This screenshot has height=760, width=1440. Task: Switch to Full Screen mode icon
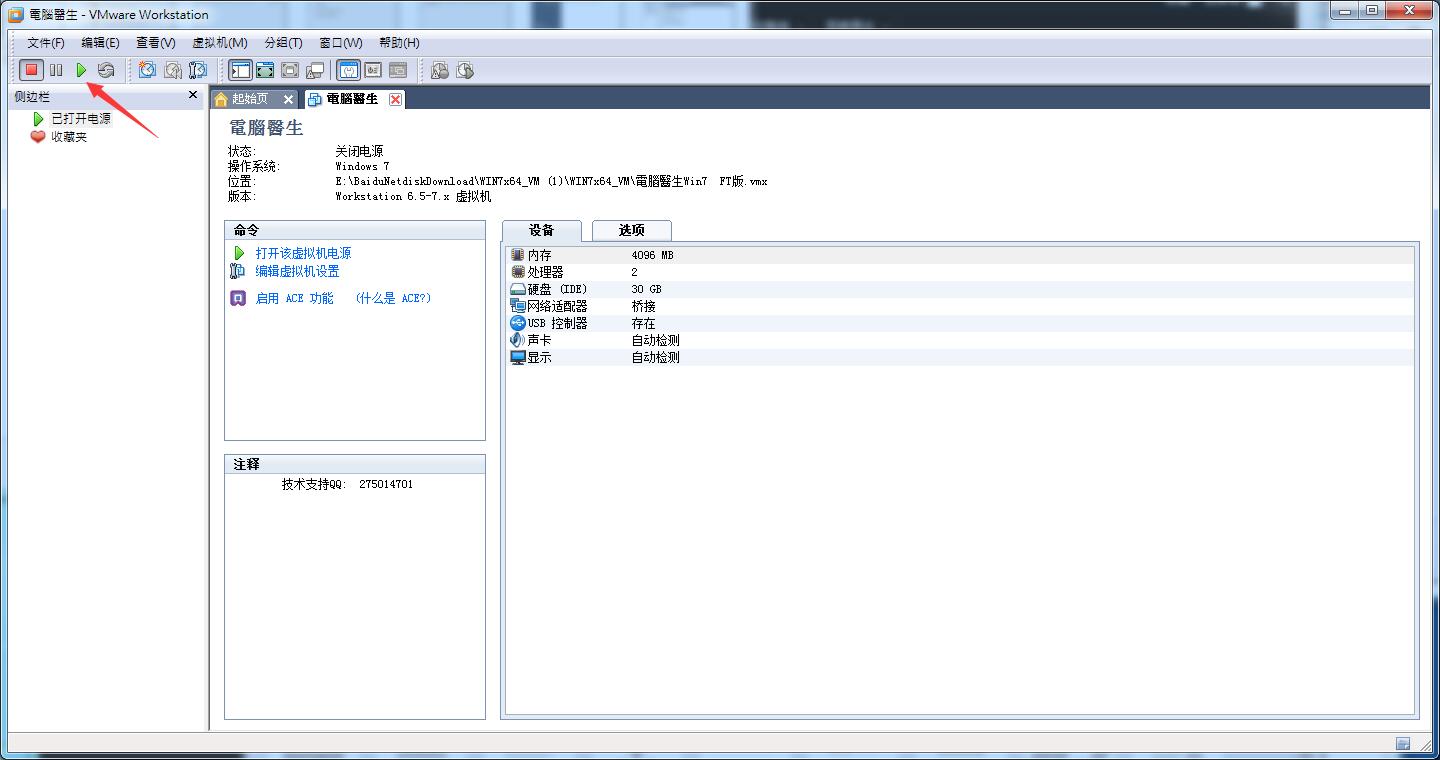265,70
